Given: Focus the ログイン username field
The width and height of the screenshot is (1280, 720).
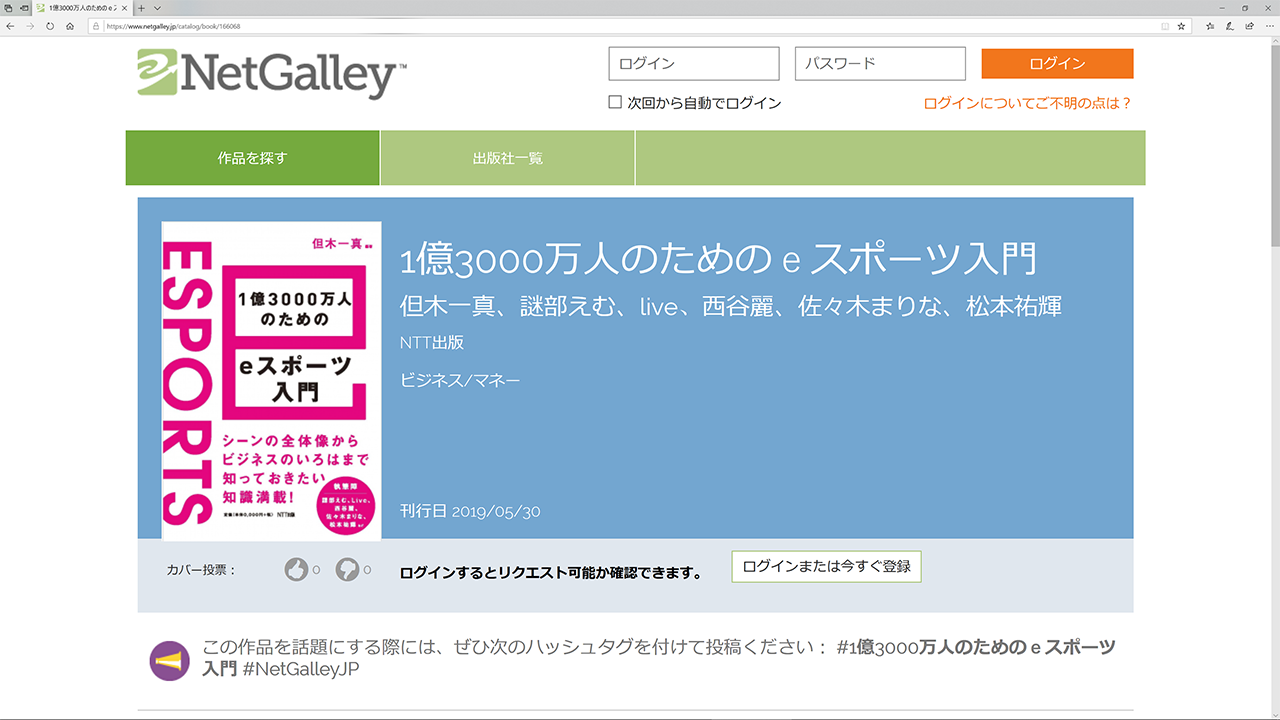Looking at the screenshot, I should point(694,63).
